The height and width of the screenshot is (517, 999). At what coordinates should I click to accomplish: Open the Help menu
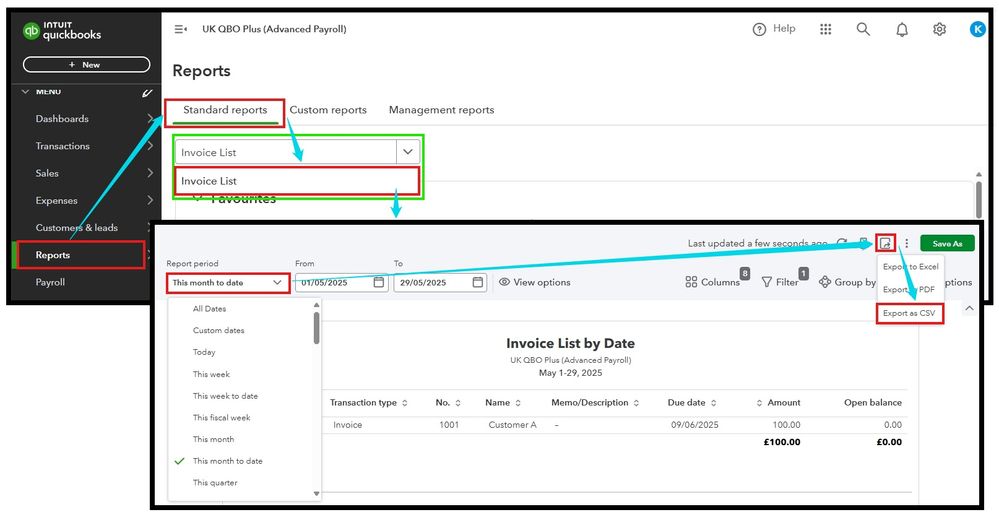[x=773, y=29]
